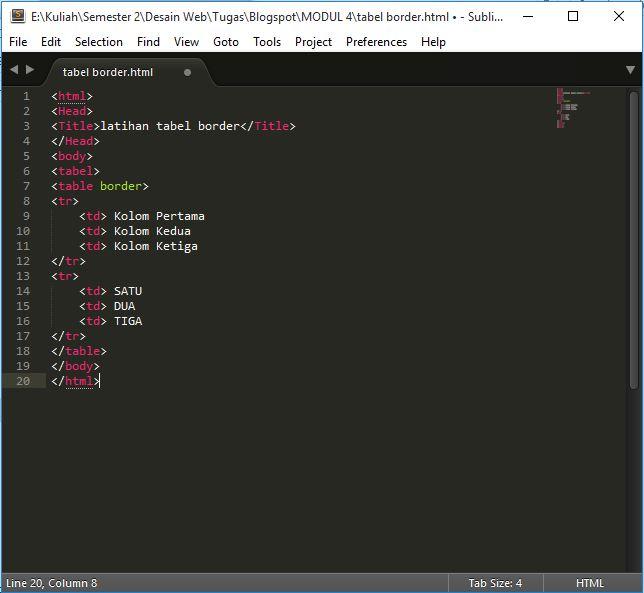Open the tab list dropdown arrow
The height and width of the screenshot is (593, 644).
630,70
